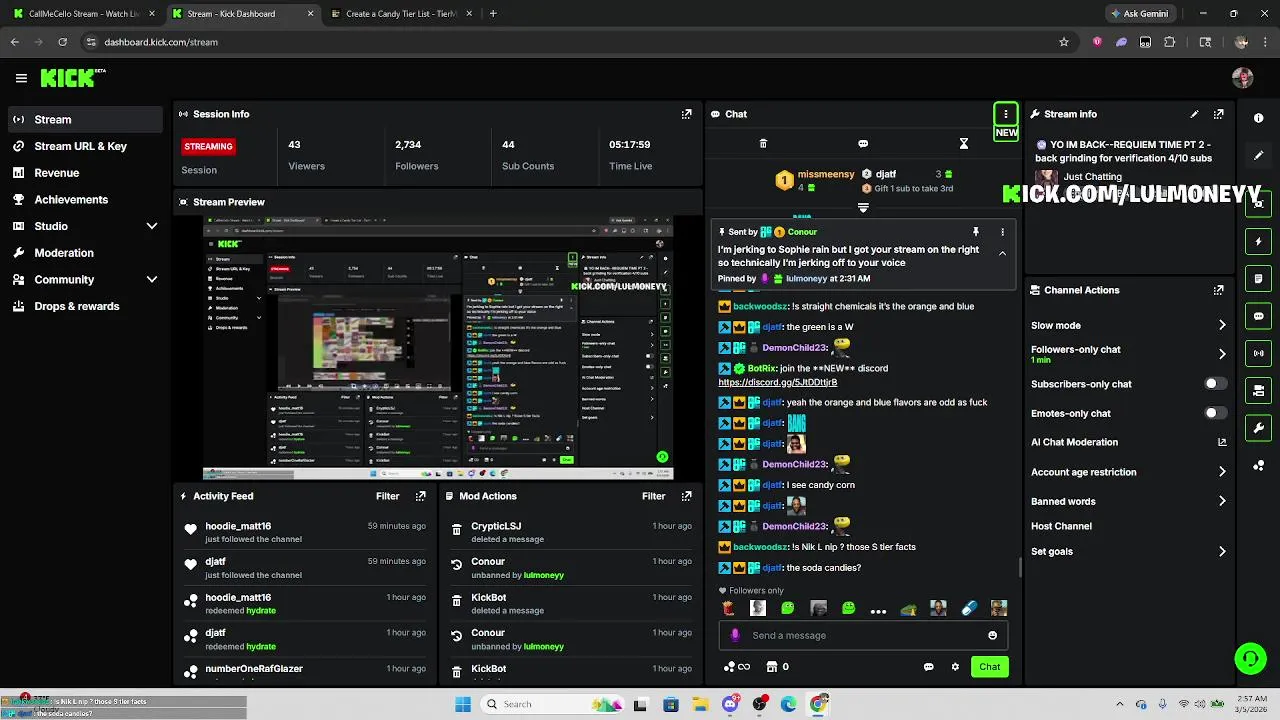Viewport: 1280px width, 720px height.
Task: Bookmark this page with star icon
Action: [x=1064, y=42]
